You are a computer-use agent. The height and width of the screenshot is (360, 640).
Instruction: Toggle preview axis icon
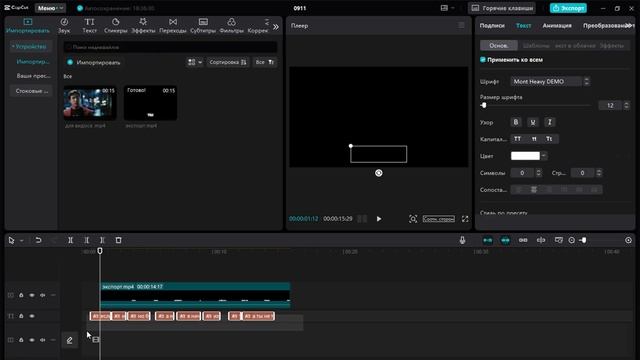point(541,240)
